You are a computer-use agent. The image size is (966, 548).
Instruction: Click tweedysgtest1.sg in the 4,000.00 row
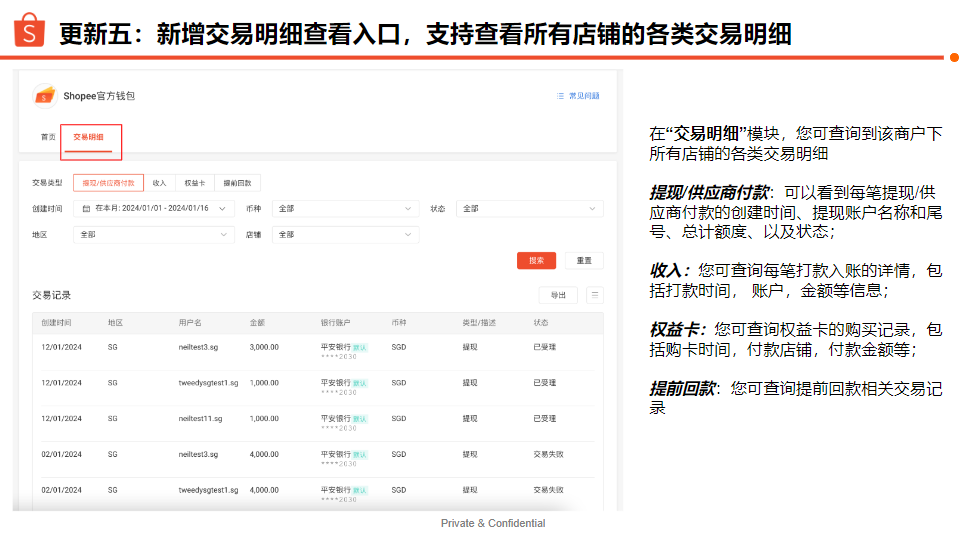tap(208, 490)
